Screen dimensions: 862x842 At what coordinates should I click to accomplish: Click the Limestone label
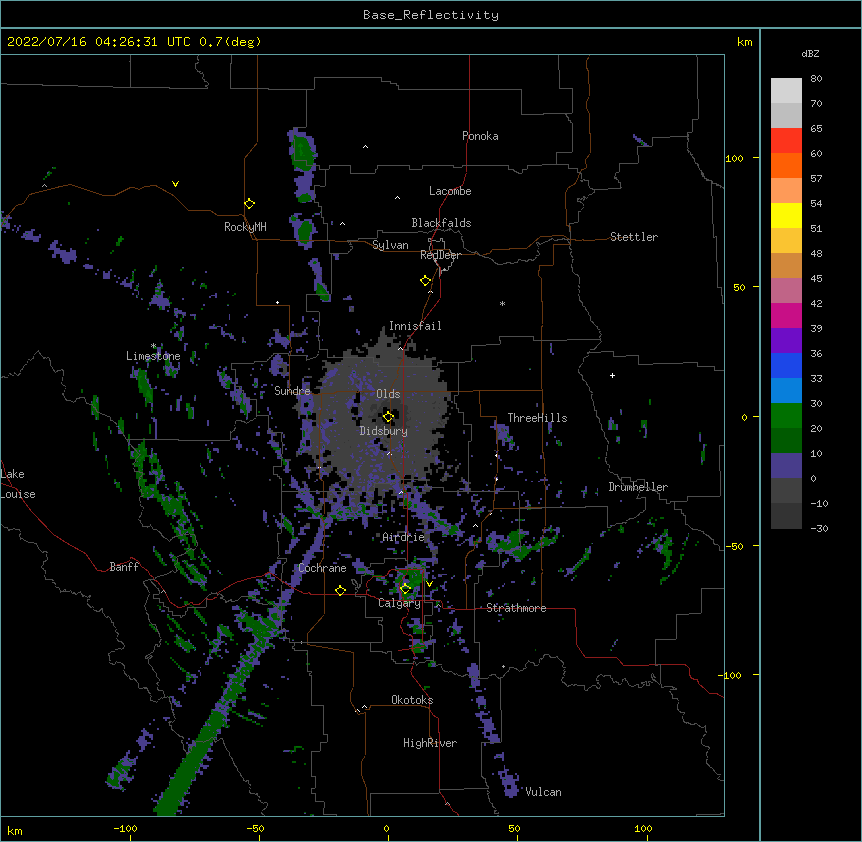click(x=153, y=356)
